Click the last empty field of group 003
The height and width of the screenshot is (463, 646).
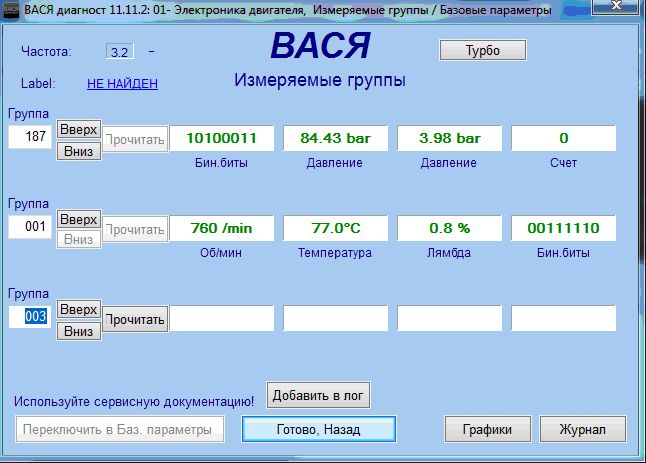564,318
